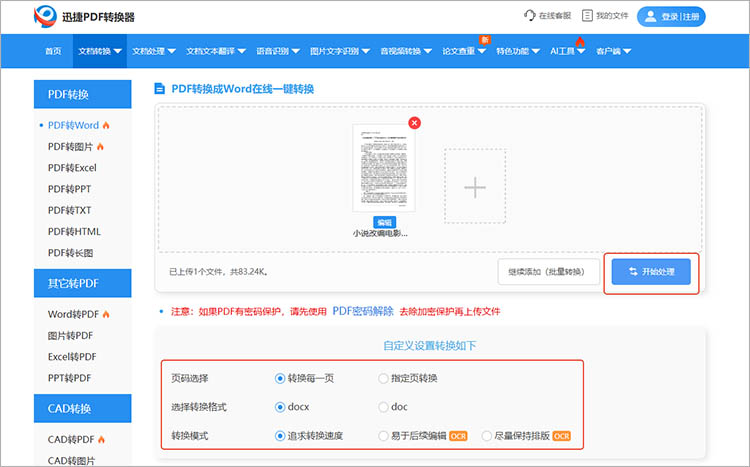Screen dimensions: 750x467
Task: Open the PDF密码解除 link
Action: coord(363,311)
